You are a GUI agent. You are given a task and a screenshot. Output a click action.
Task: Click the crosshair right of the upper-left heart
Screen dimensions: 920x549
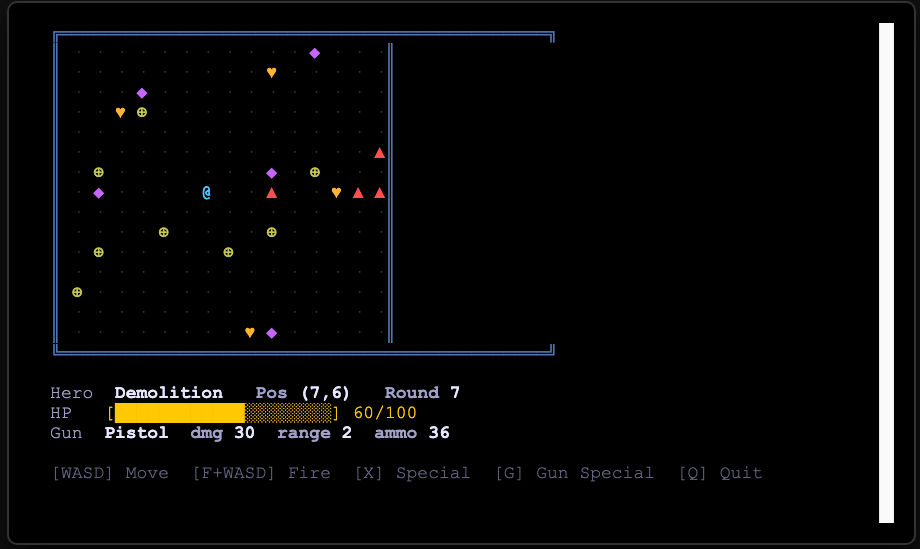[x=142, y=112]
